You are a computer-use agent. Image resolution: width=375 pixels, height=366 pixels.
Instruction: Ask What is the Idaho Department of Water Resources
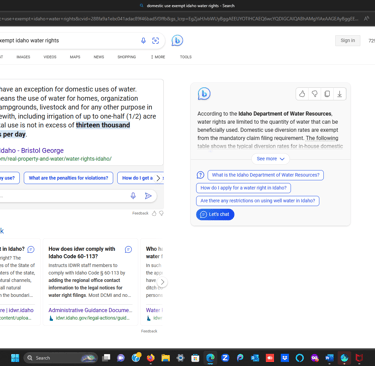click(265, 175)
